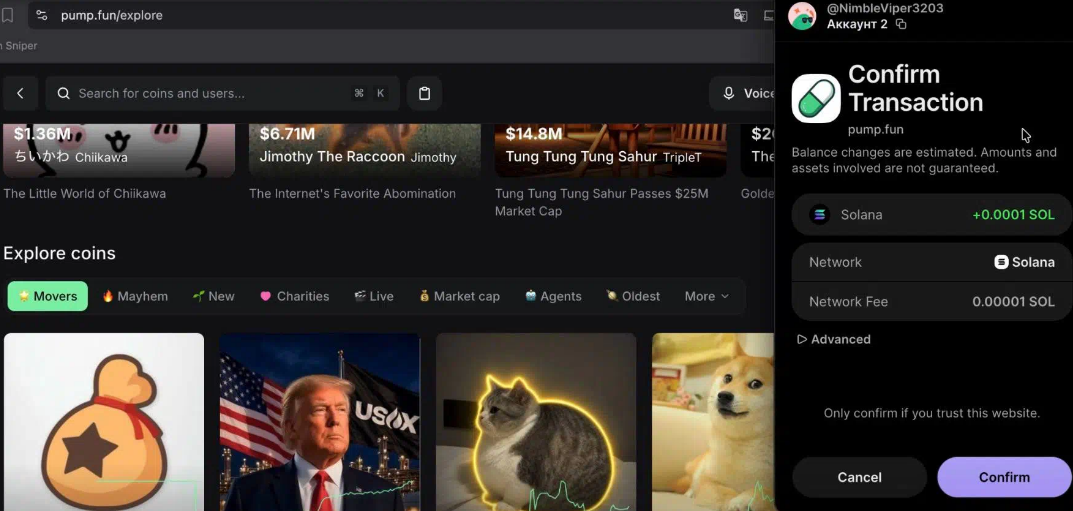The height and width of the screenshot is (511, 1073).
Task: Focus the Search for coins and users field
Action: pos(222,94)
